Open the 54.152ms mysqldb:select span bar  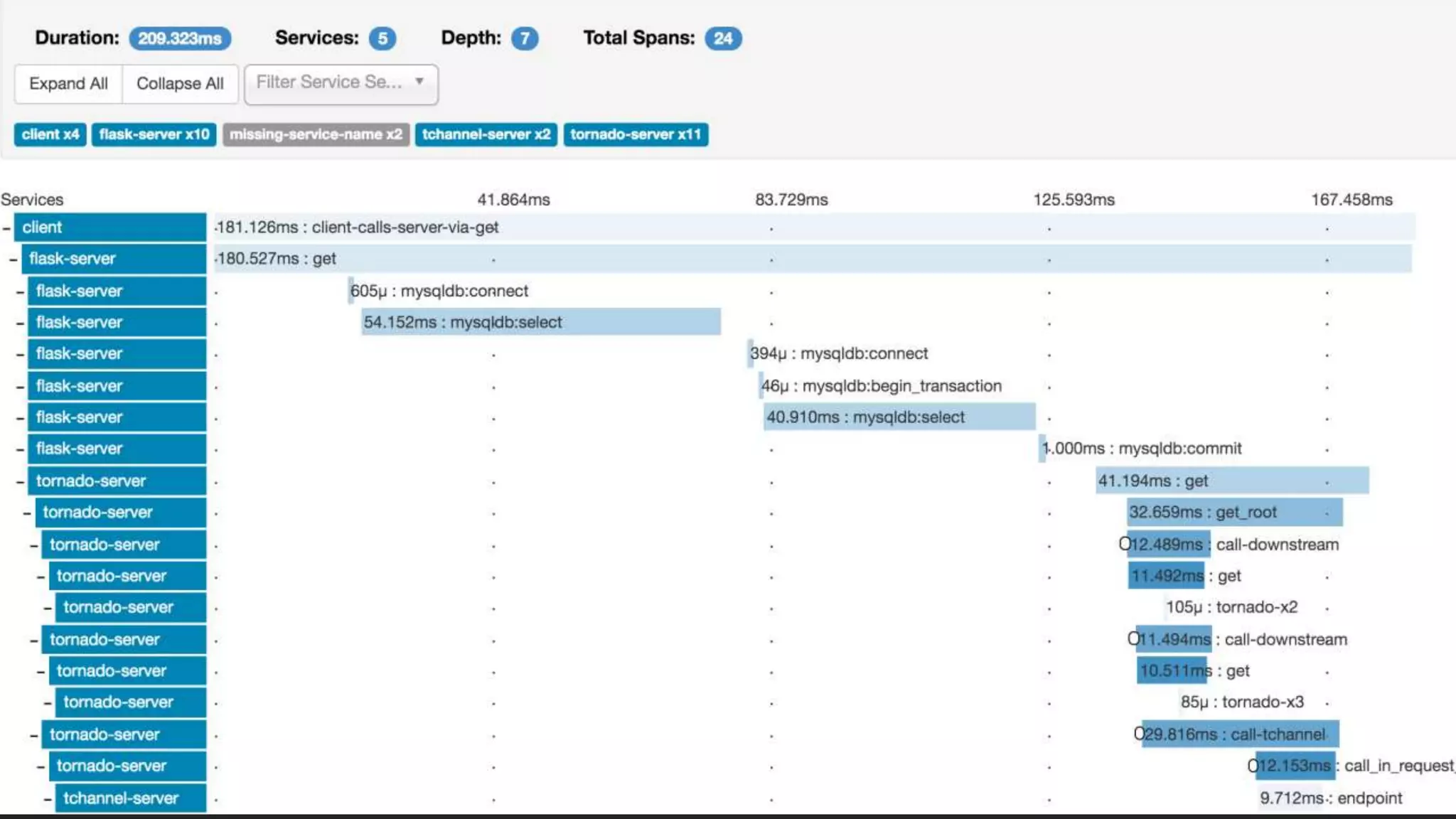540,322
